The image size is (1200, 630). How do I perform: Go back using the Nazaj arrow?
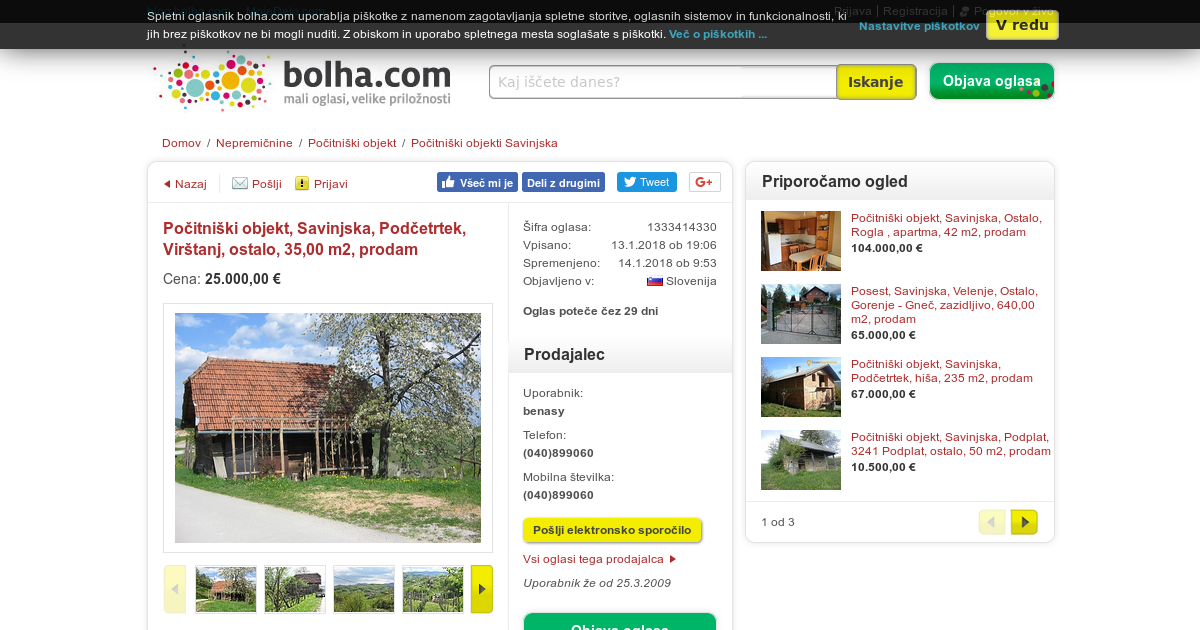tap(185, 184)
